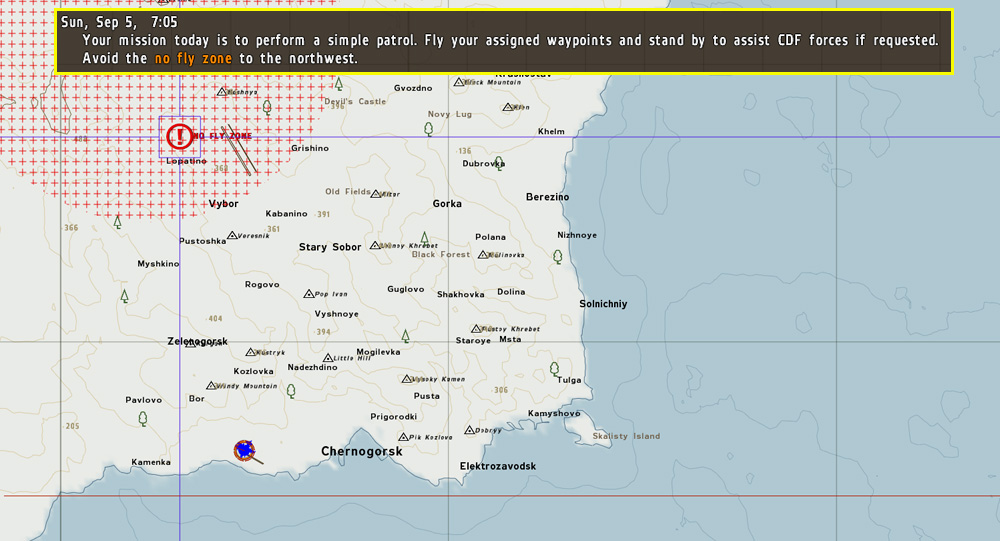Click the Chernogorsk city label

coord(362,451)
